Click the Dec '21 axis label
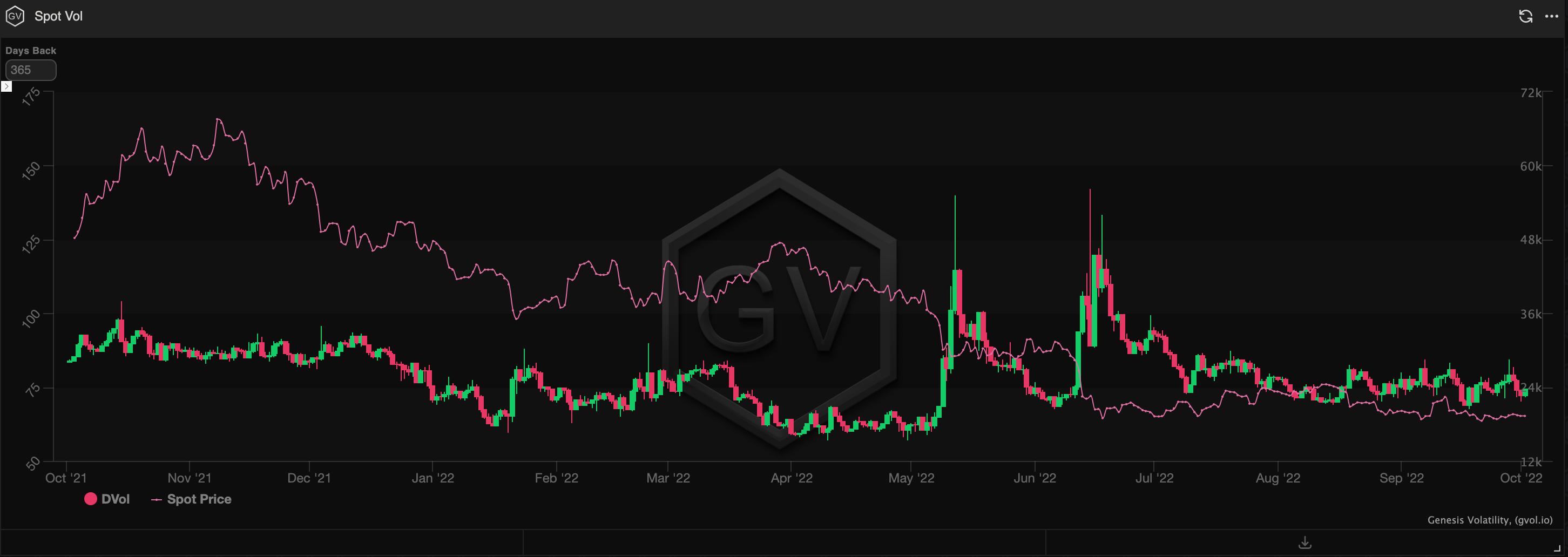This screenshot has height=557, width=1568. click(x=309, y=478)
